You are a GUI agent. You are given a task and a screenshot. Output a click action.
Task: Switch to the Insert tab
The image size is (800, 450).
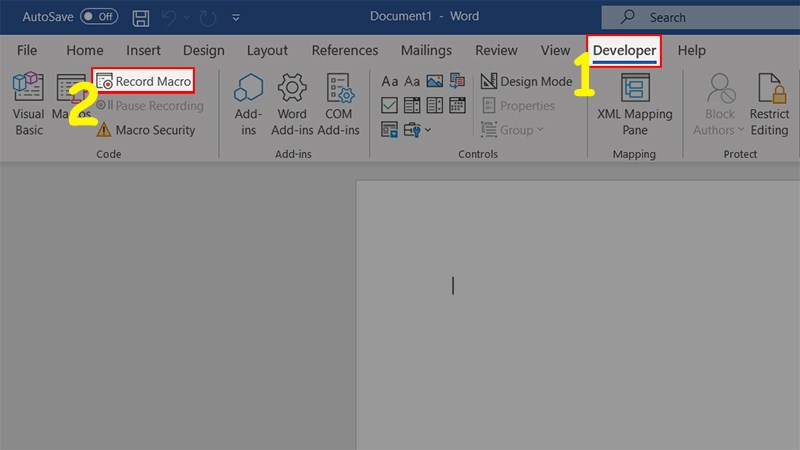143,51
